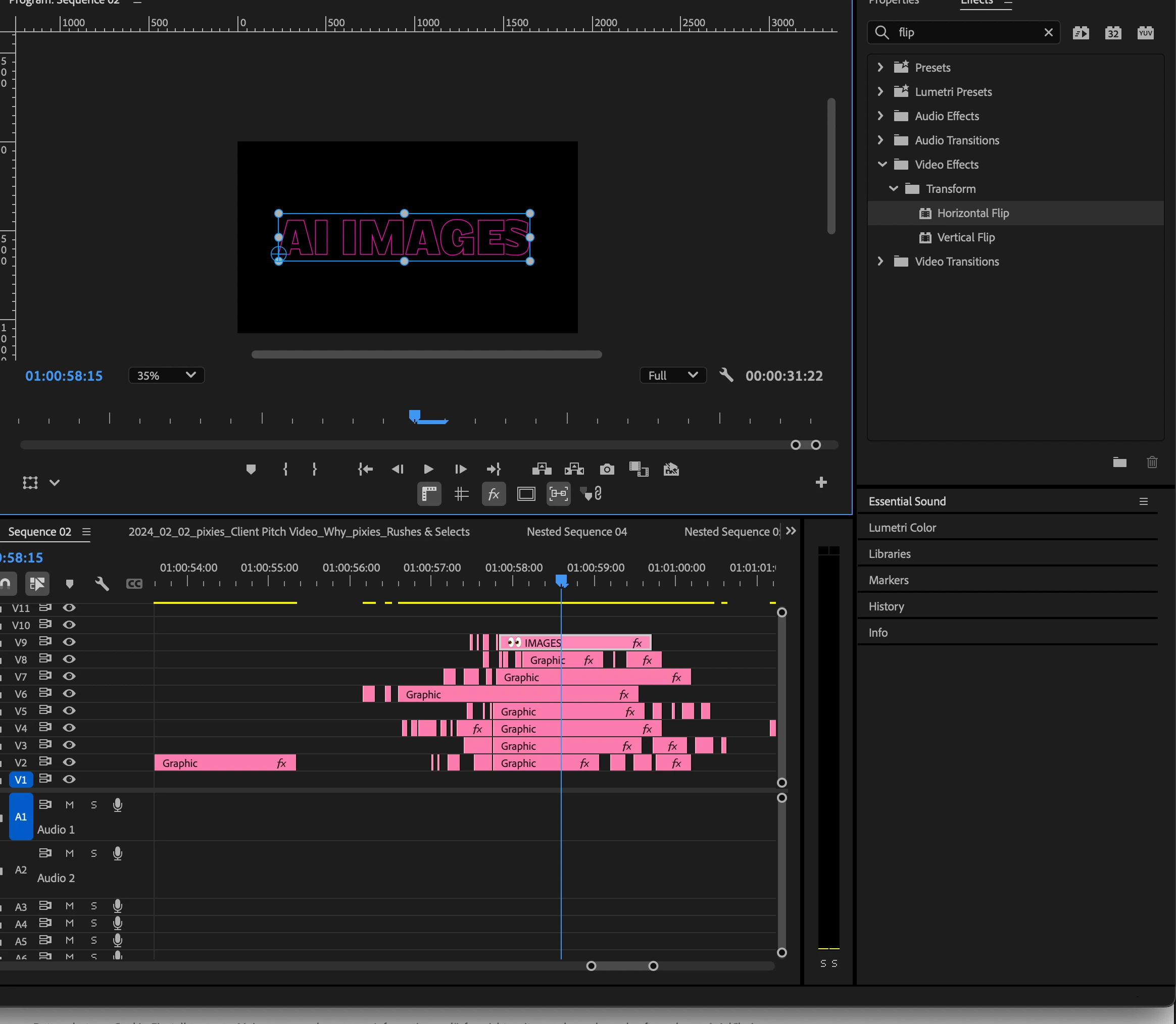Open the 35% zoom level dropdown
Viewport: 1176px width, 1024px height.
coord(166,376)
